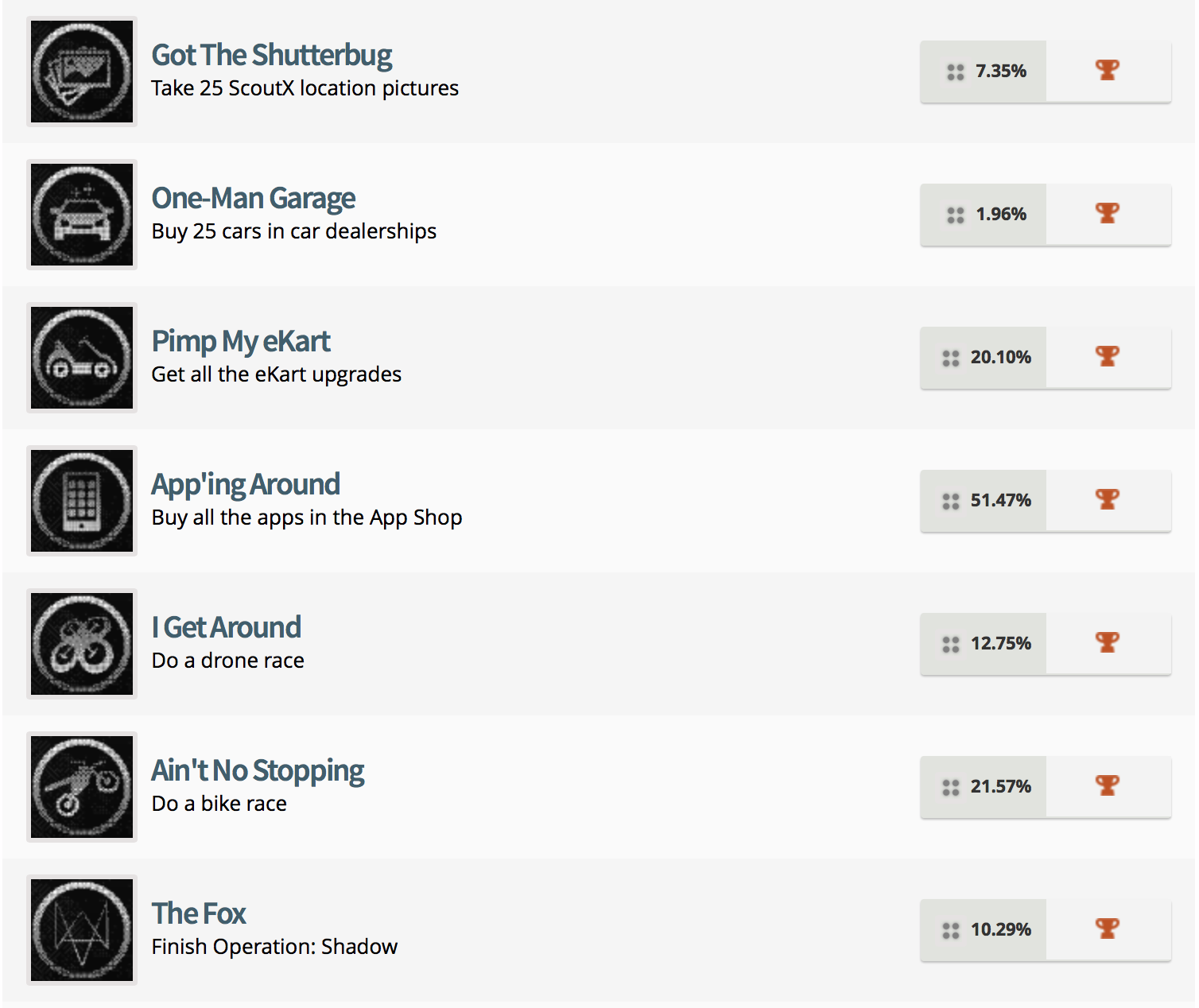The width and height of the screenshot is (1199, 1008).
Task: Click the App'ing Around phone icon
Action: [80, 501]
